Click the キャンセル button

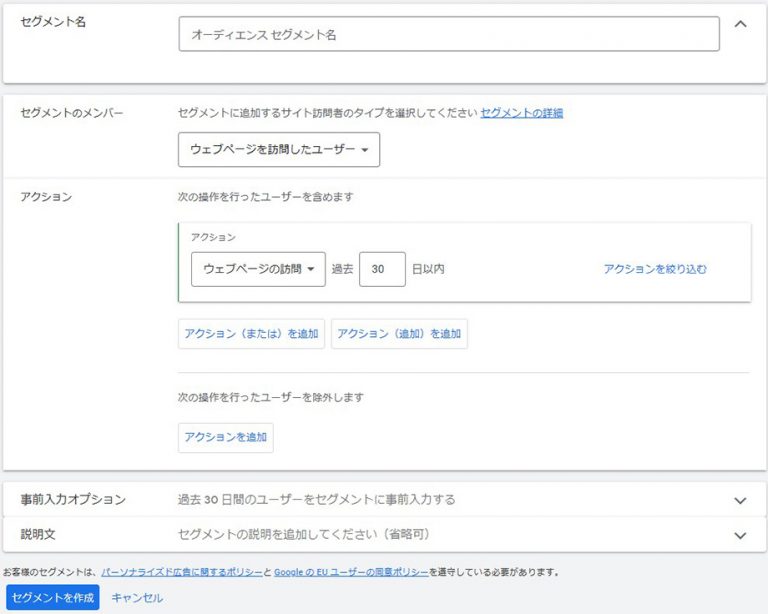pos(137,597)
